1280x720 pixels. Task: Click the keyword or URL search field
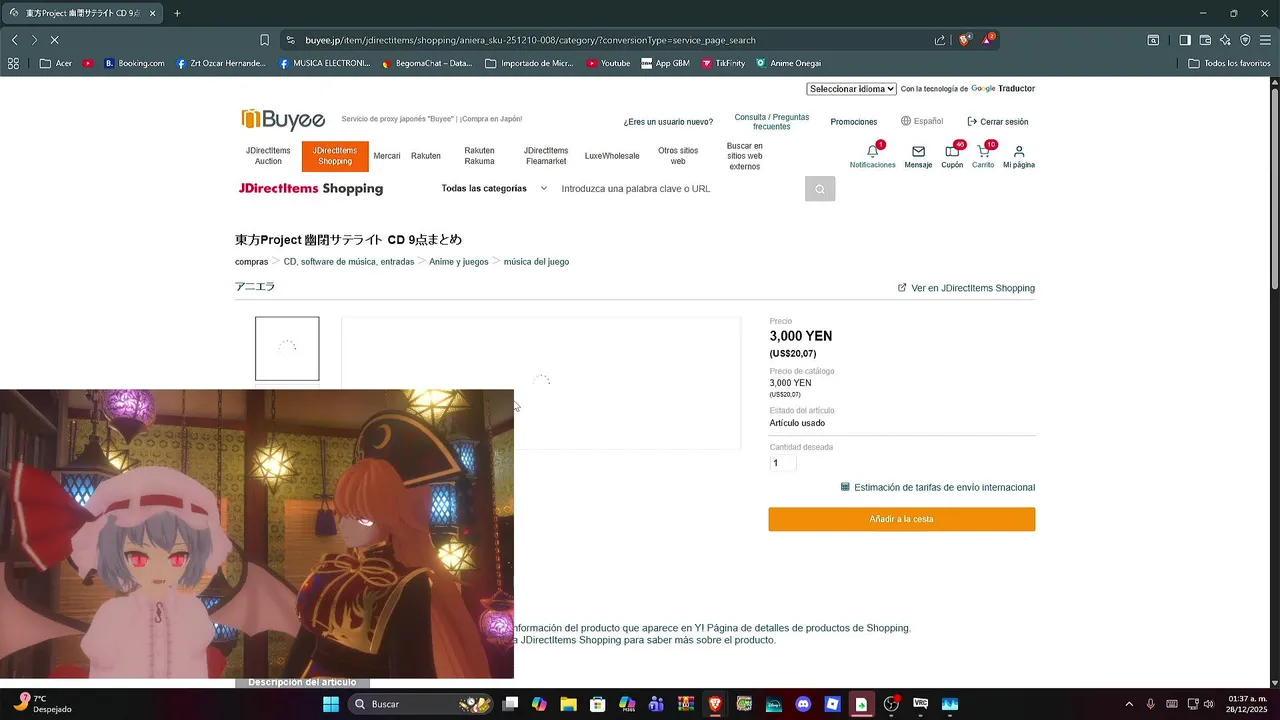680,189
